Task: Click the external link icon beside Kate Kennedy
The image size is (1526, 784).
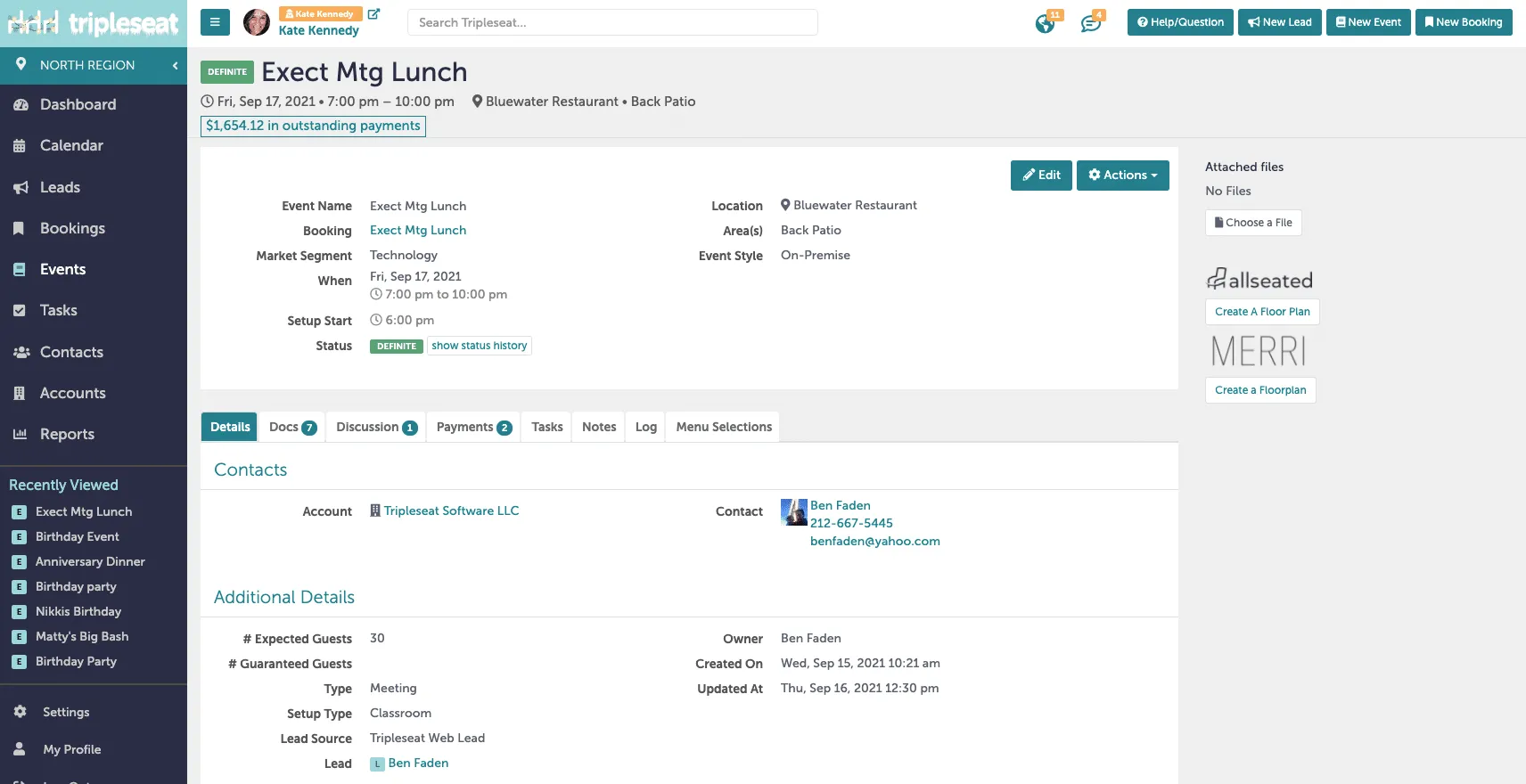Action: (x=373, y=14)
